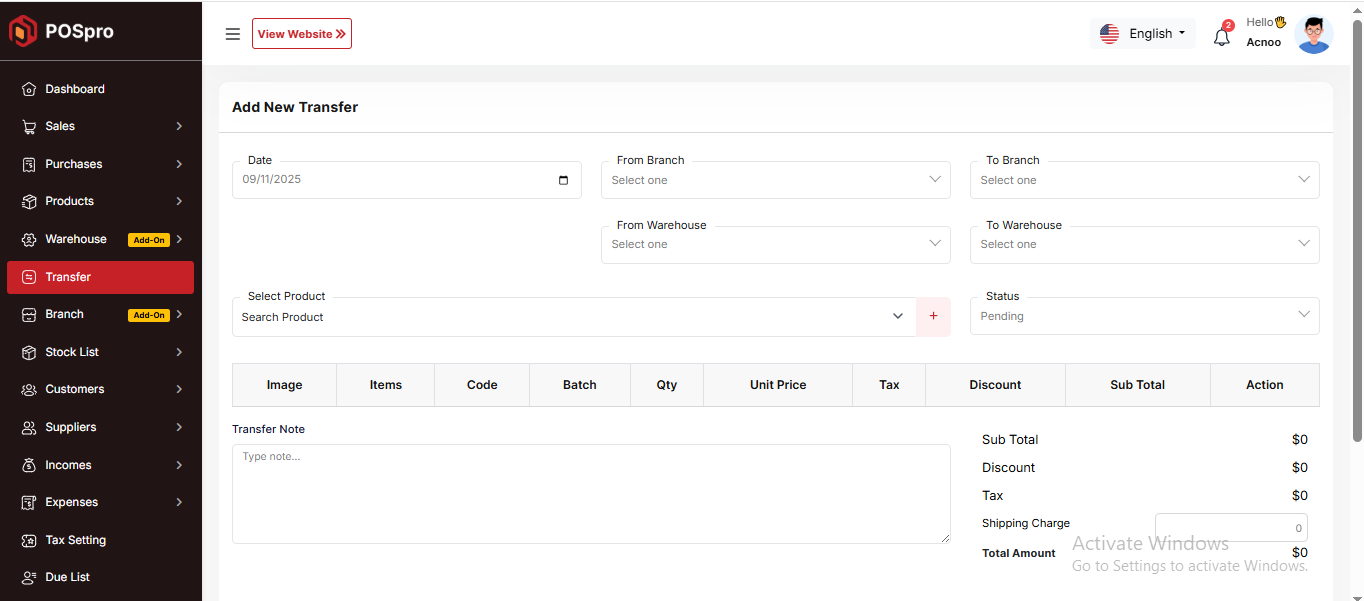This screenshot has height=601, width=1364.
Task: Expand the Status dropdown showing Pending
Action: pos(1144,316)
